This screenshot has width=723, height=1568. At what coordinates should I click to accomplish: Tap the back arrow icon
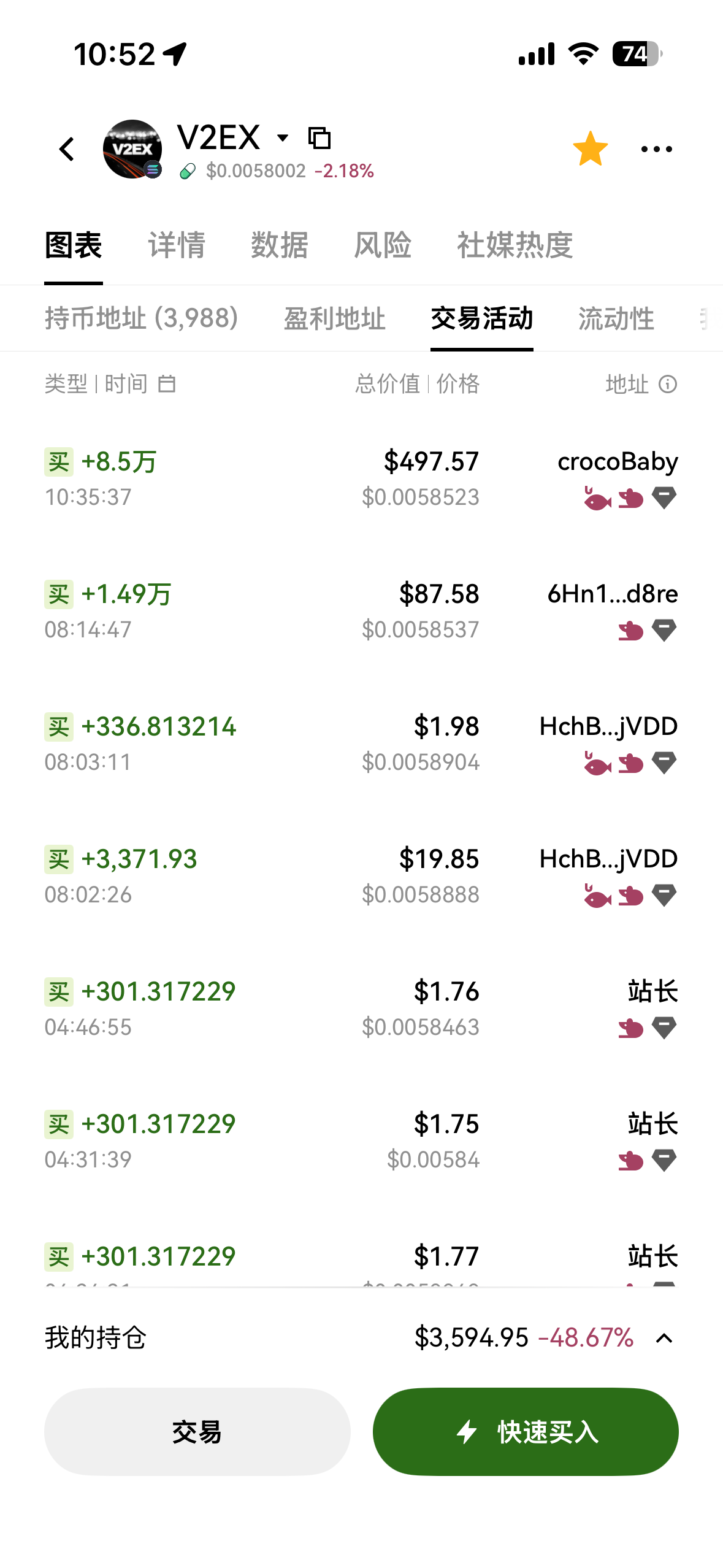pyautogui.click(x=67, y=149)
